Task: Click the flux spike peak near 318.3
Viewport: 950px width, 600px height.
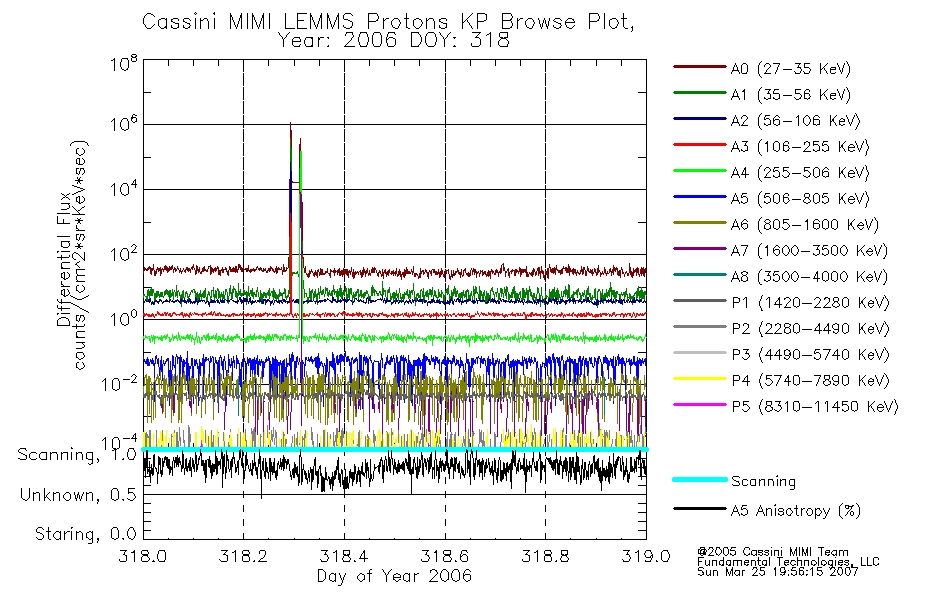Action: (x=291, y=124)
